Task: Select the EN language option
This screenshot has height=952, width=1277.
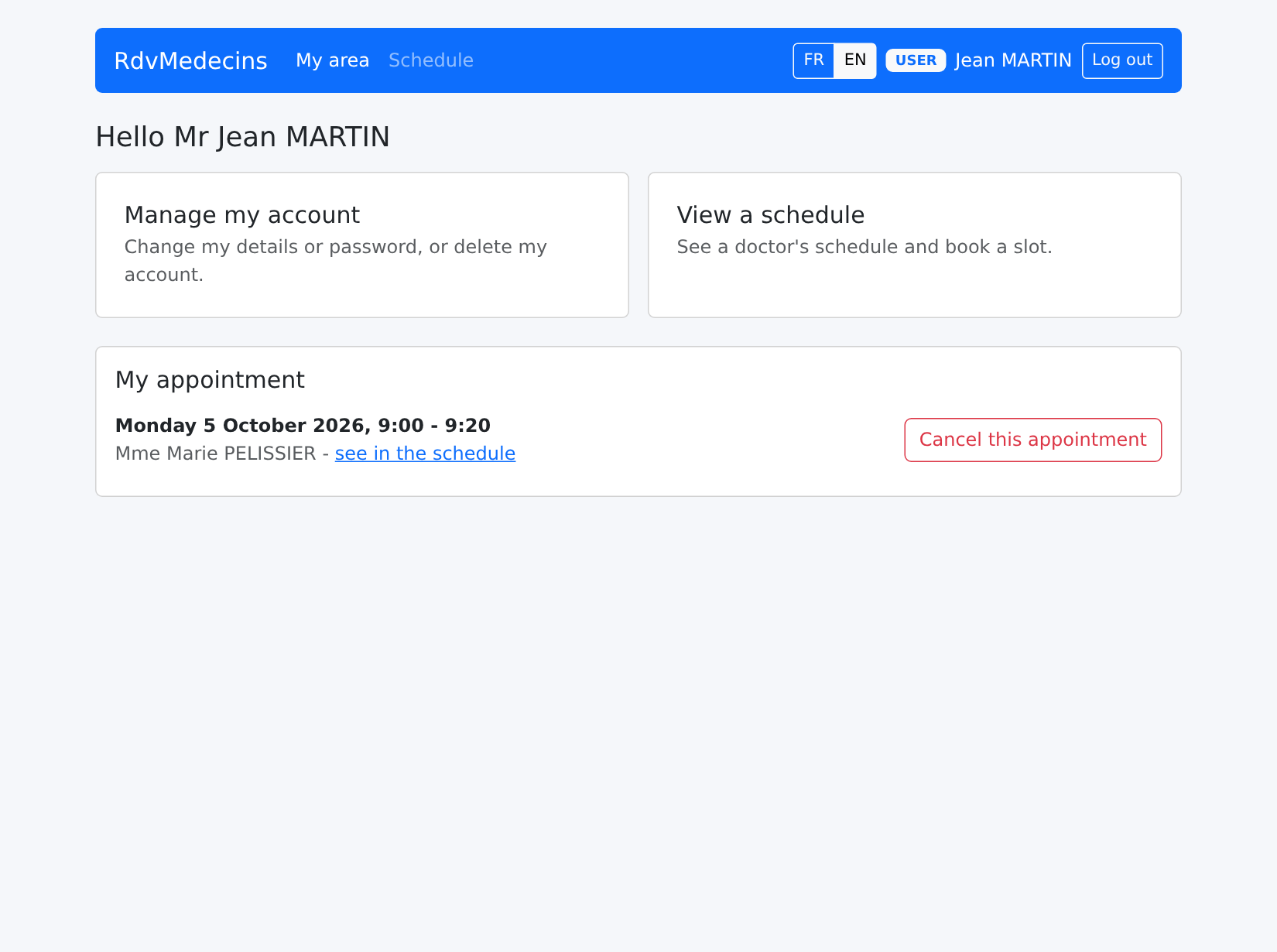Action: point(855,60)
